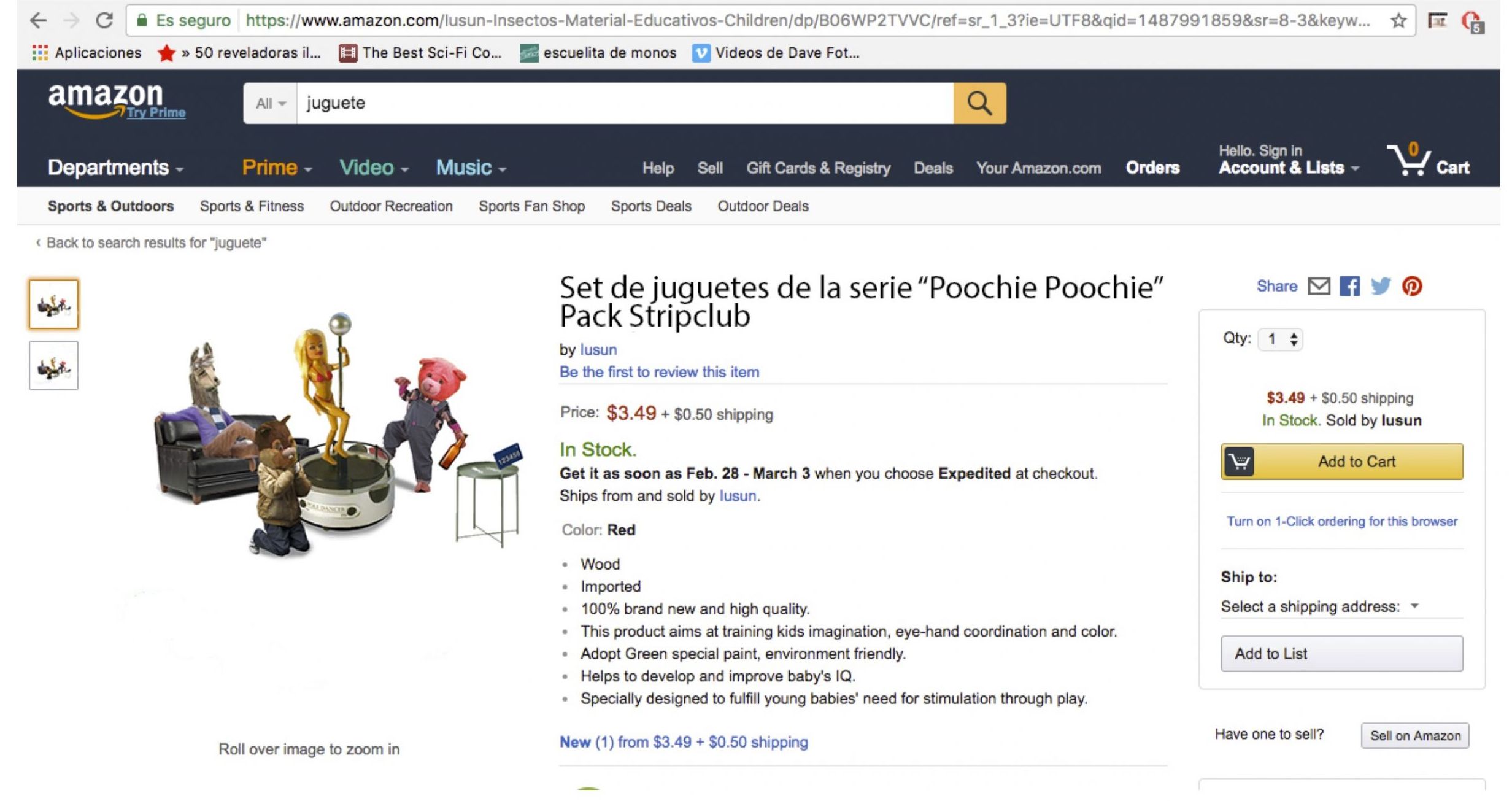Share the product on Twitter
This screenshot has width=1512, height=801.
1380,286
